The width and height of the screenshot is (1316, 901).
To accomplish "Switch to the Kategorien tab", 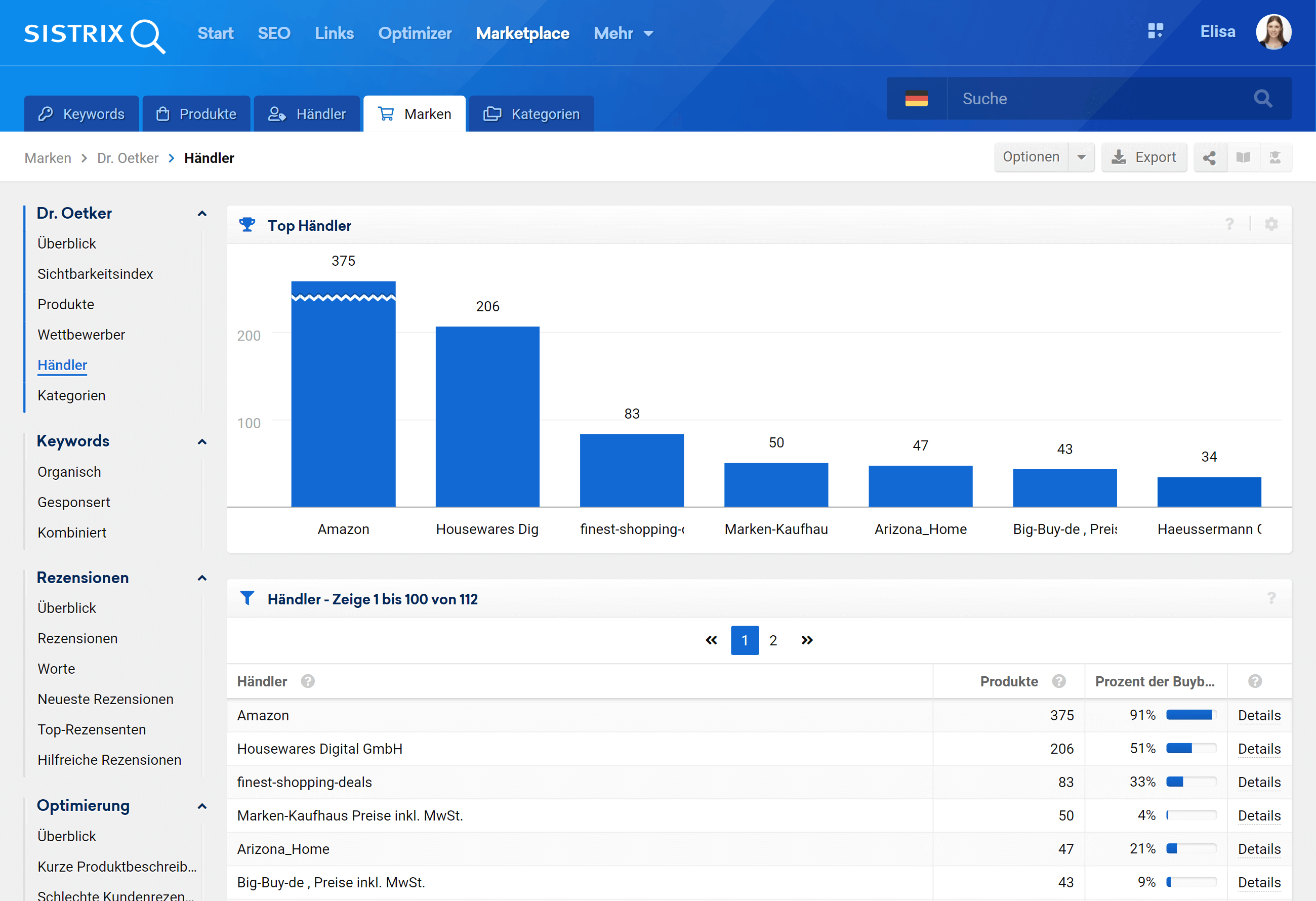I will (531, 114).
